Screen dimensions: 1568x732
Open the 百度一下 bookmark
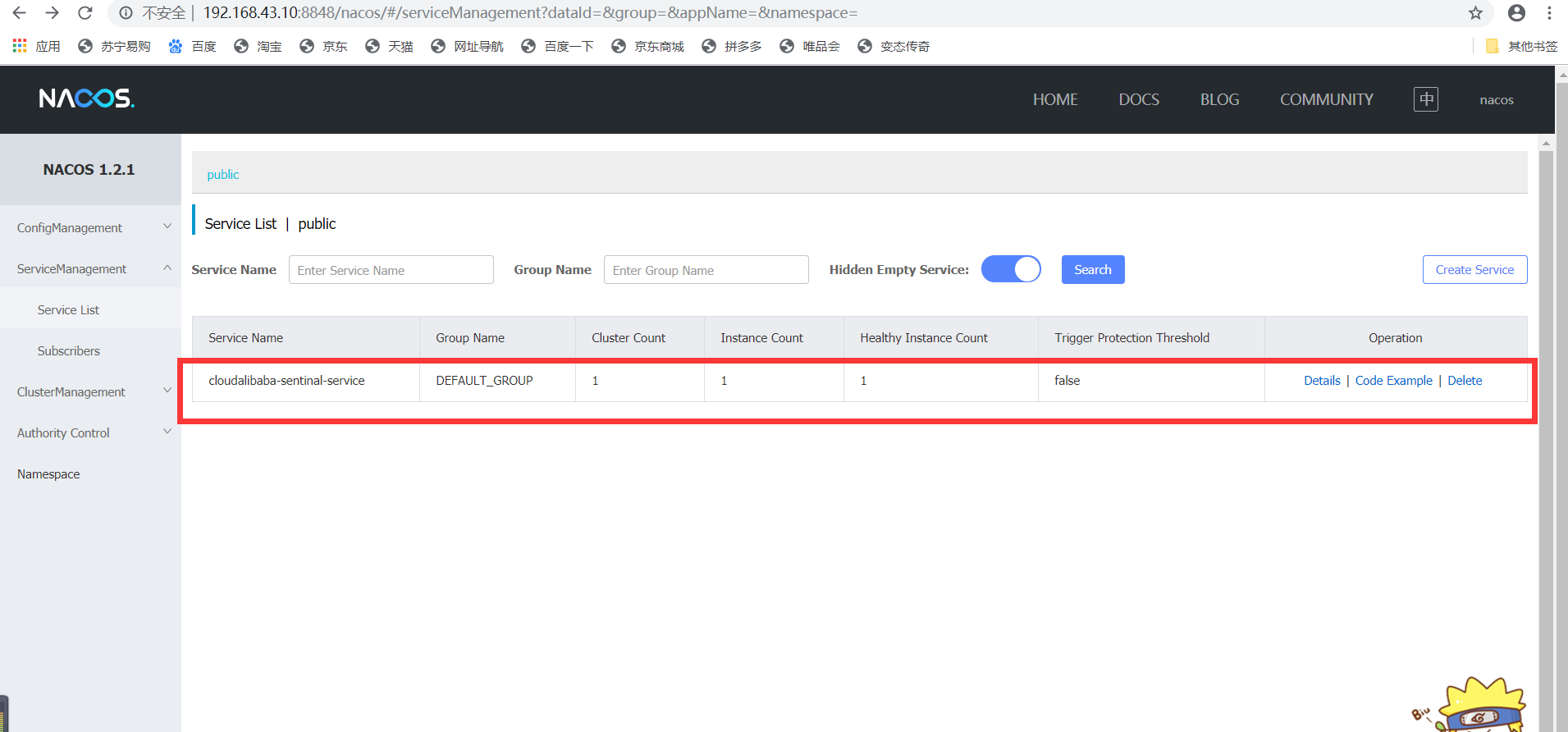coord(557,46)
